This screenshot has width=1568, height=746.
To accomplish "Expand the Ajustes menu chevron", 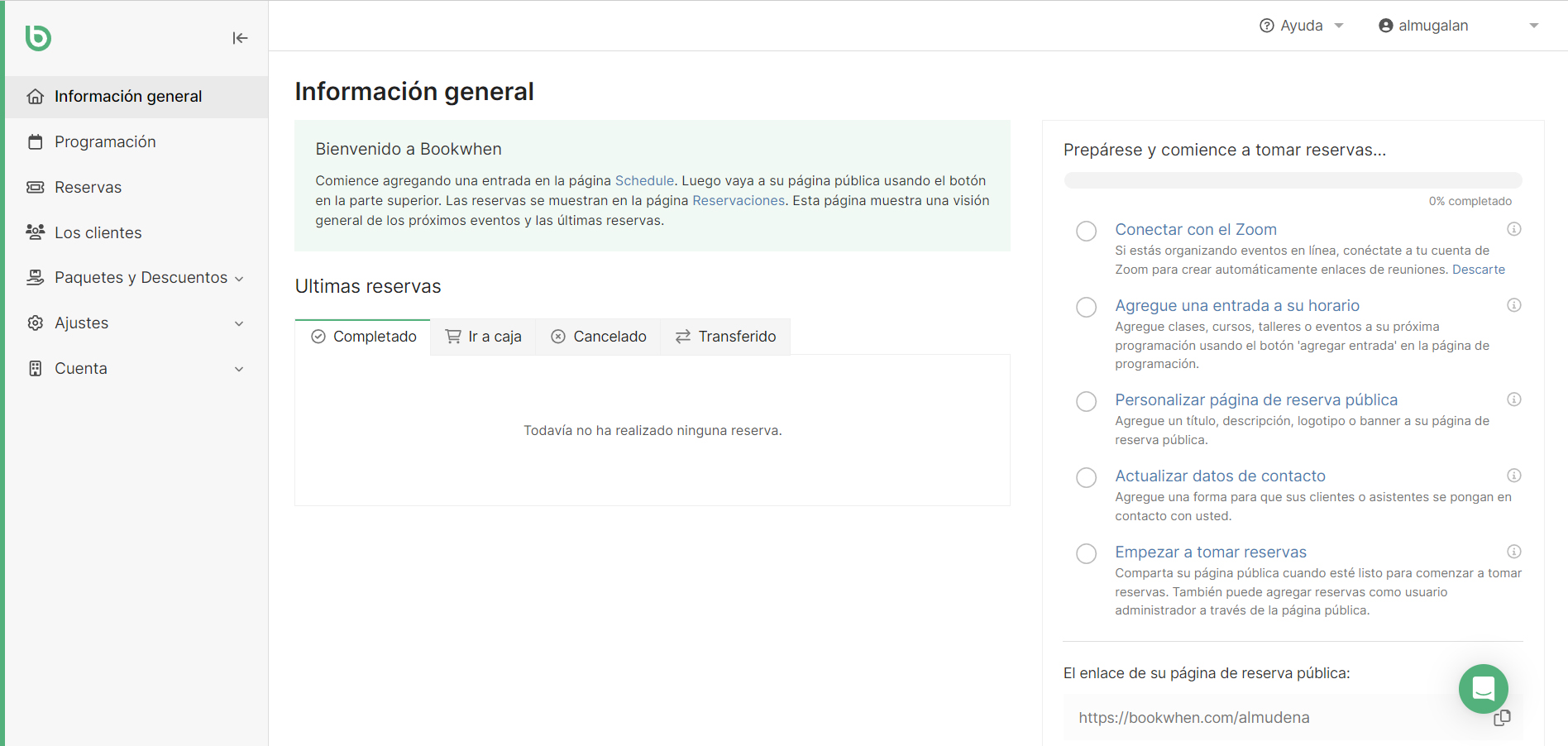I will pos(239,323).
